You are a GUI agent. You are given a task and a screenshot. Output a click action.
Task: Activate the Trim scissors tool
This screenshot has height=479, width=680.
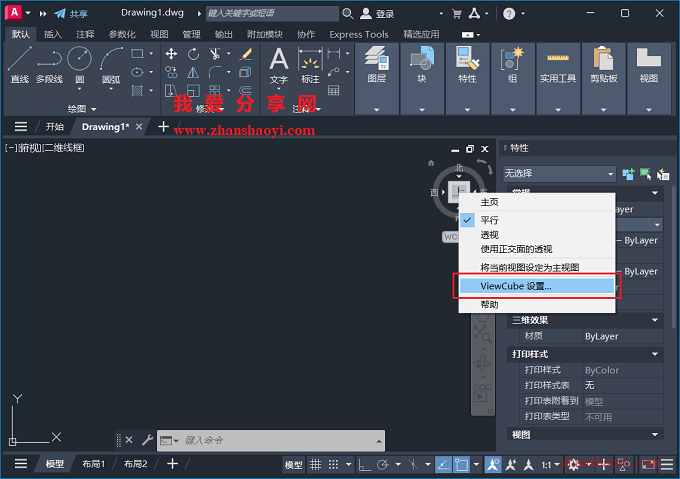click(215, 54)
